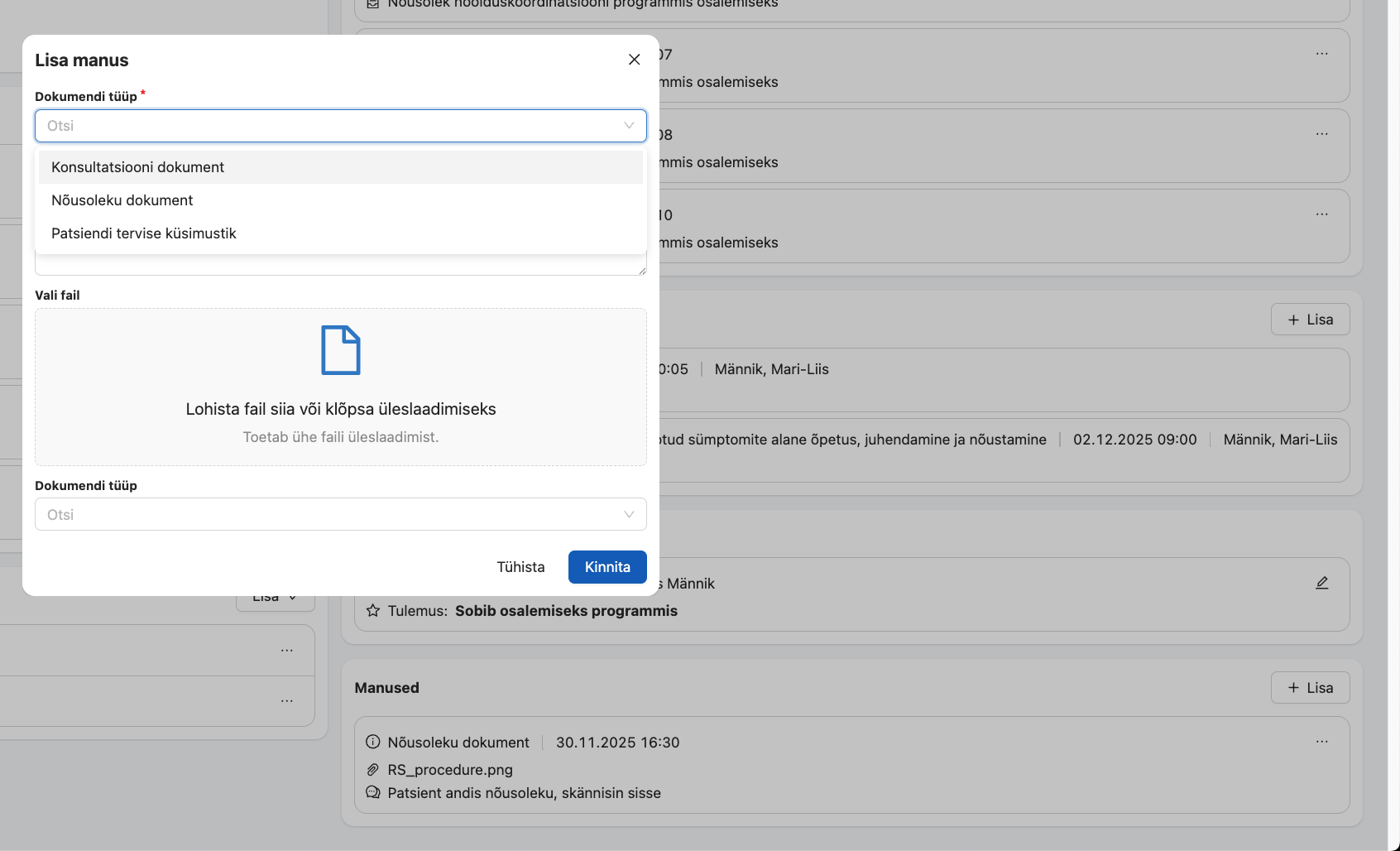Open the lower Dokumendi tüüp dropdown

coord(340,514)
